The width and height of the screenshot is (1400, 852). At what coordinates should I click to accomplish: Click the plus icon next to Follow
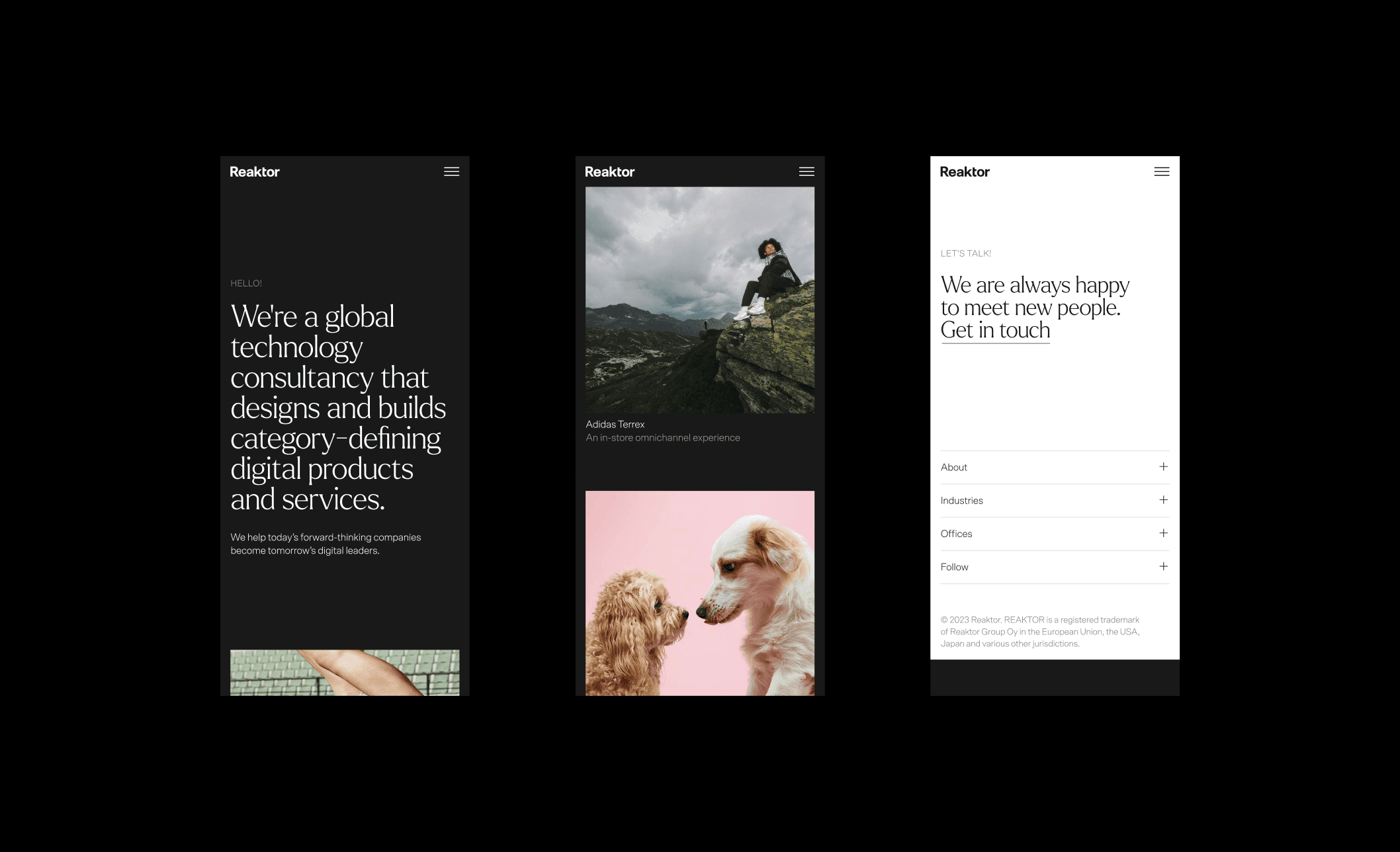(x=1163, y=566)
